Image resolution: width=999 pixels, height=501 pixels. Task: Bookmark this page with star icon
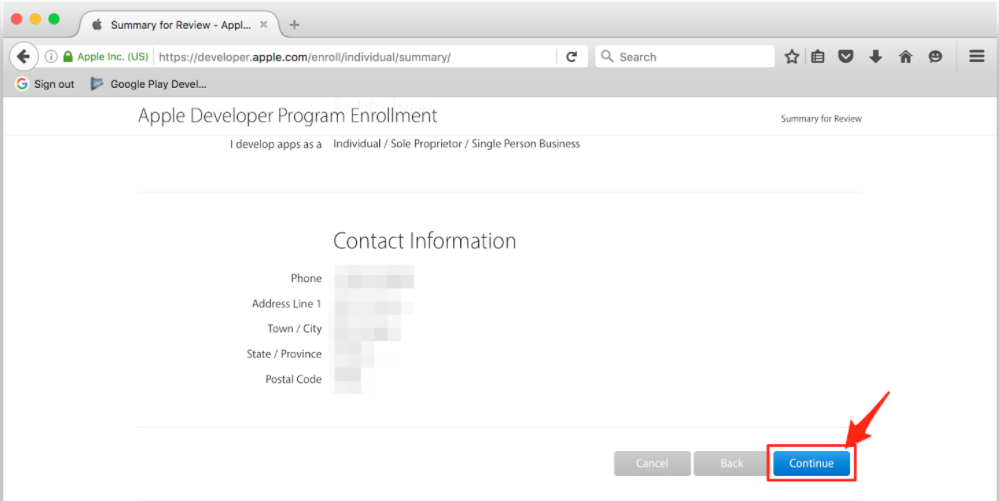(792, 57)
